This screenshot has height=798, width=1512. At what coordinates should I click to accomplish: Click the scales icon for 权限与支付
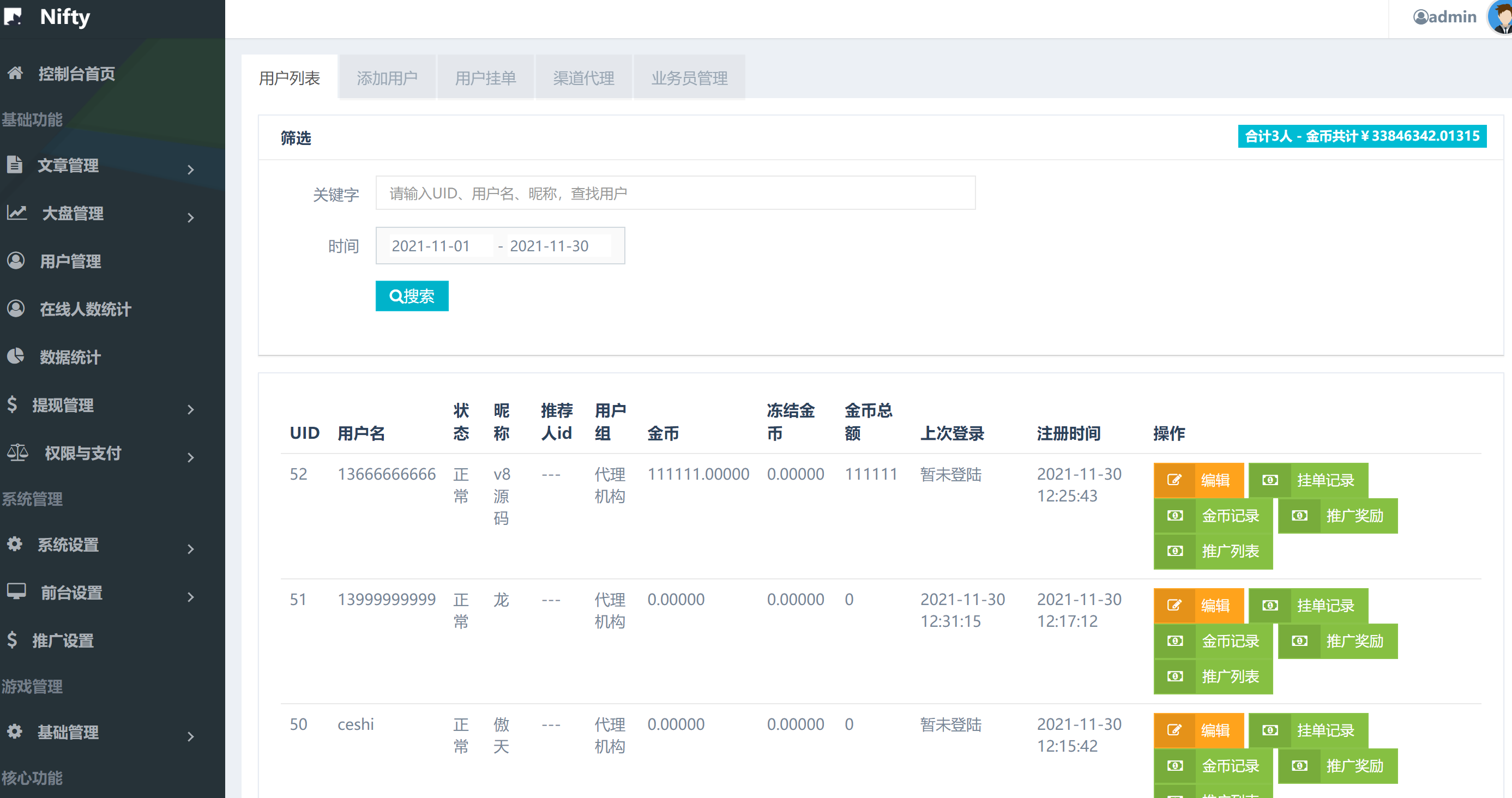[x=17, y=452]
